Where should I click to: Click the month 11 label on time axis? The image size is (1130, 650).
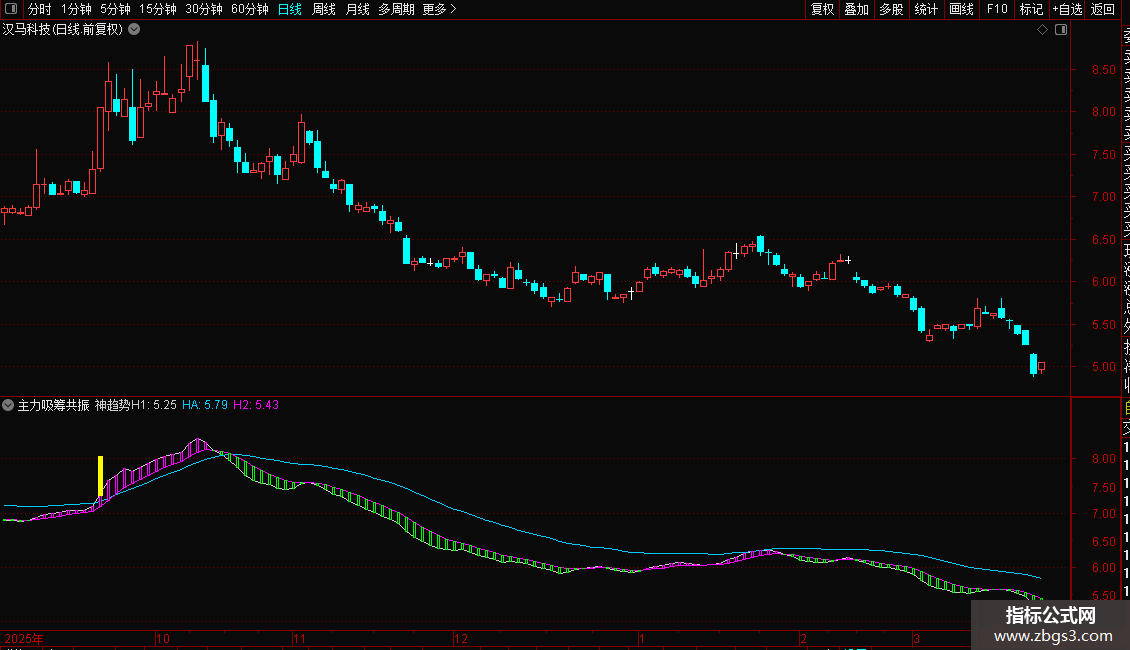click(x=300, y=638)
